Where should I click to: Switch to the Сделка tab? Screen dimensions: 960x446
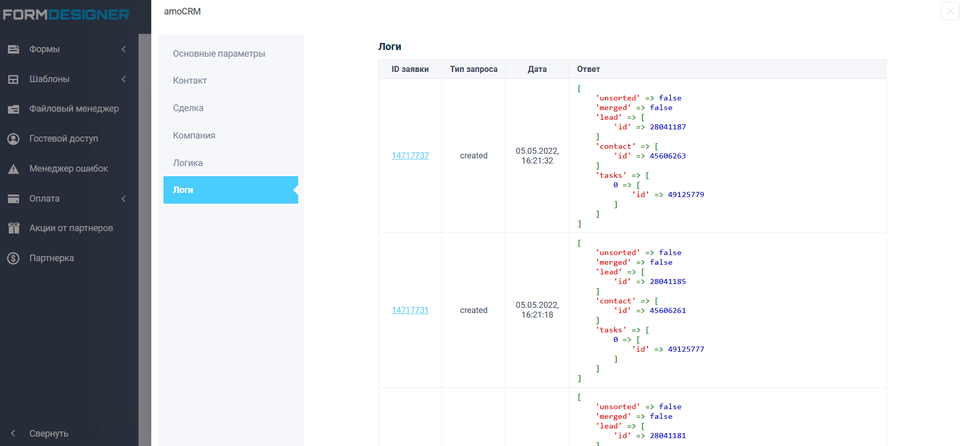tap(188, 107)
